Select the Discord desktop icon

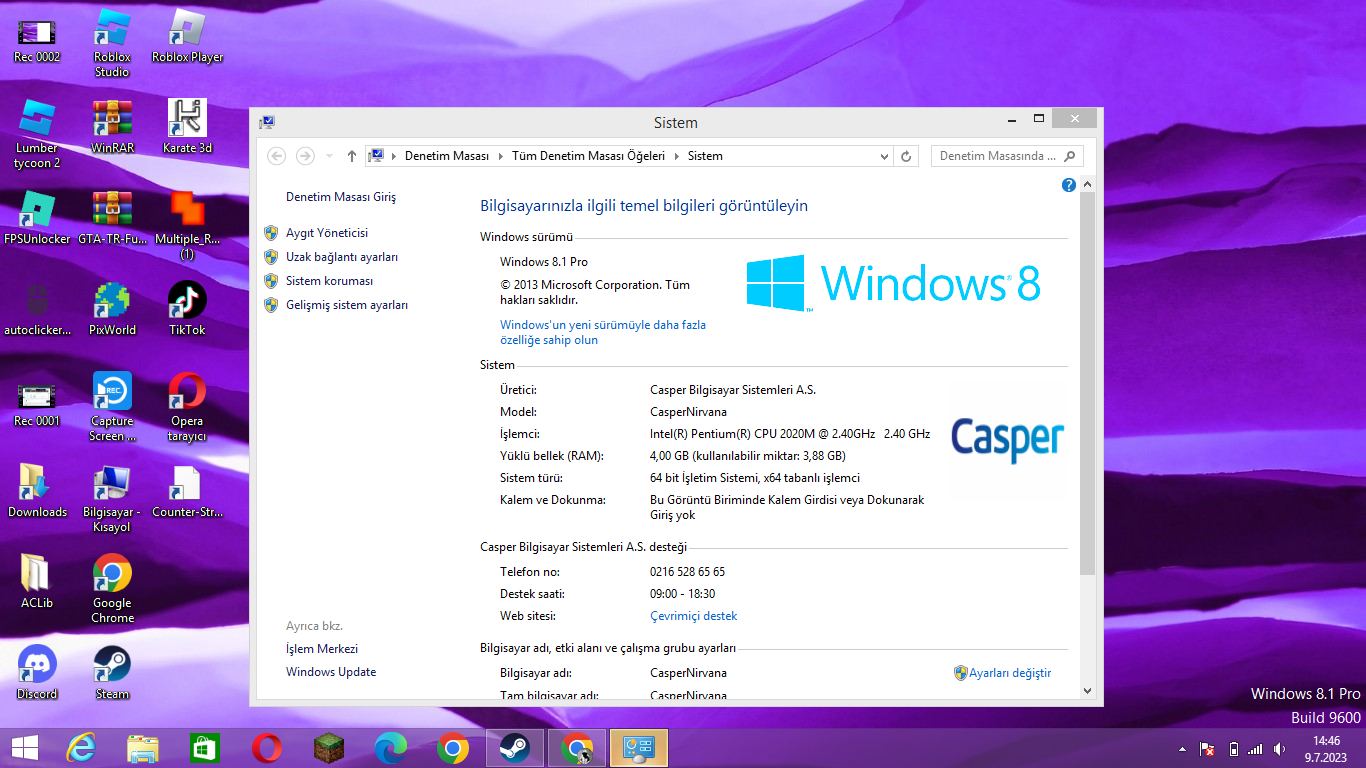pyautogui.click(x=37, y=673)
